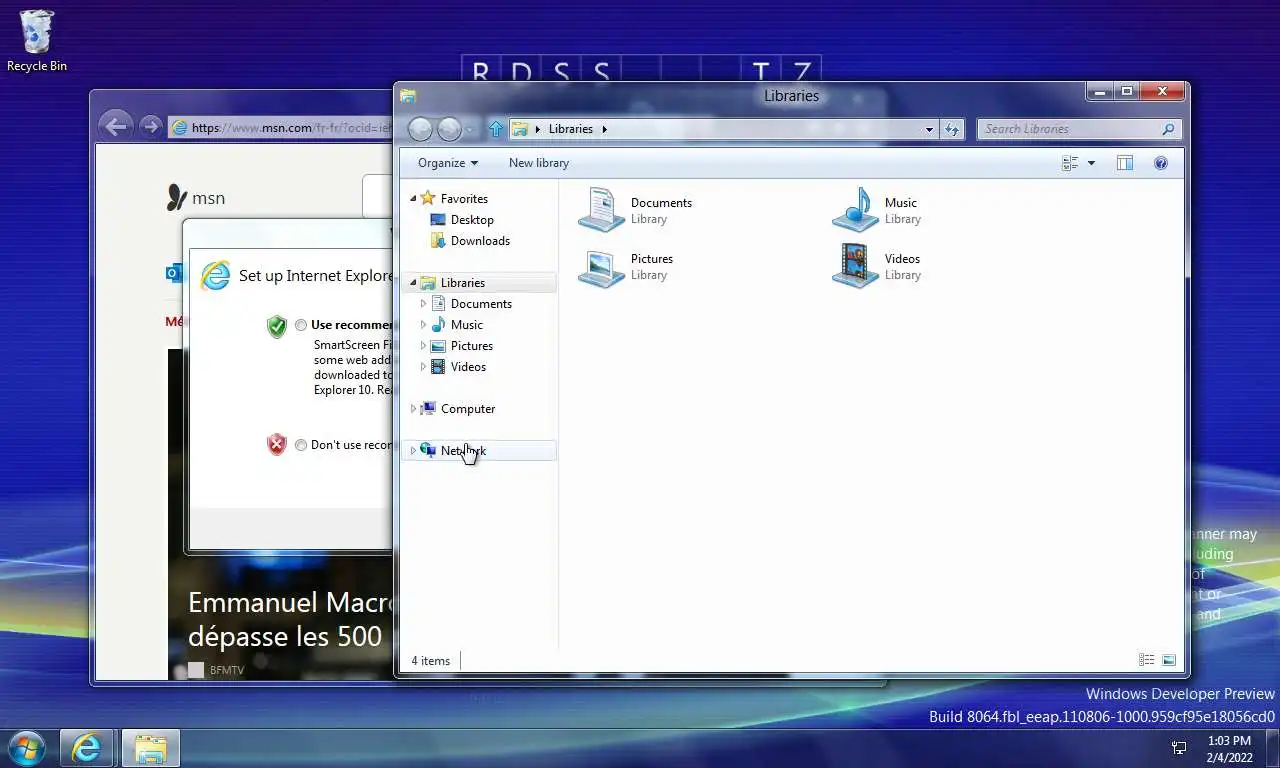
Task: Click the Libraries breadcrumb in address bar
Action: click(571, 129)
